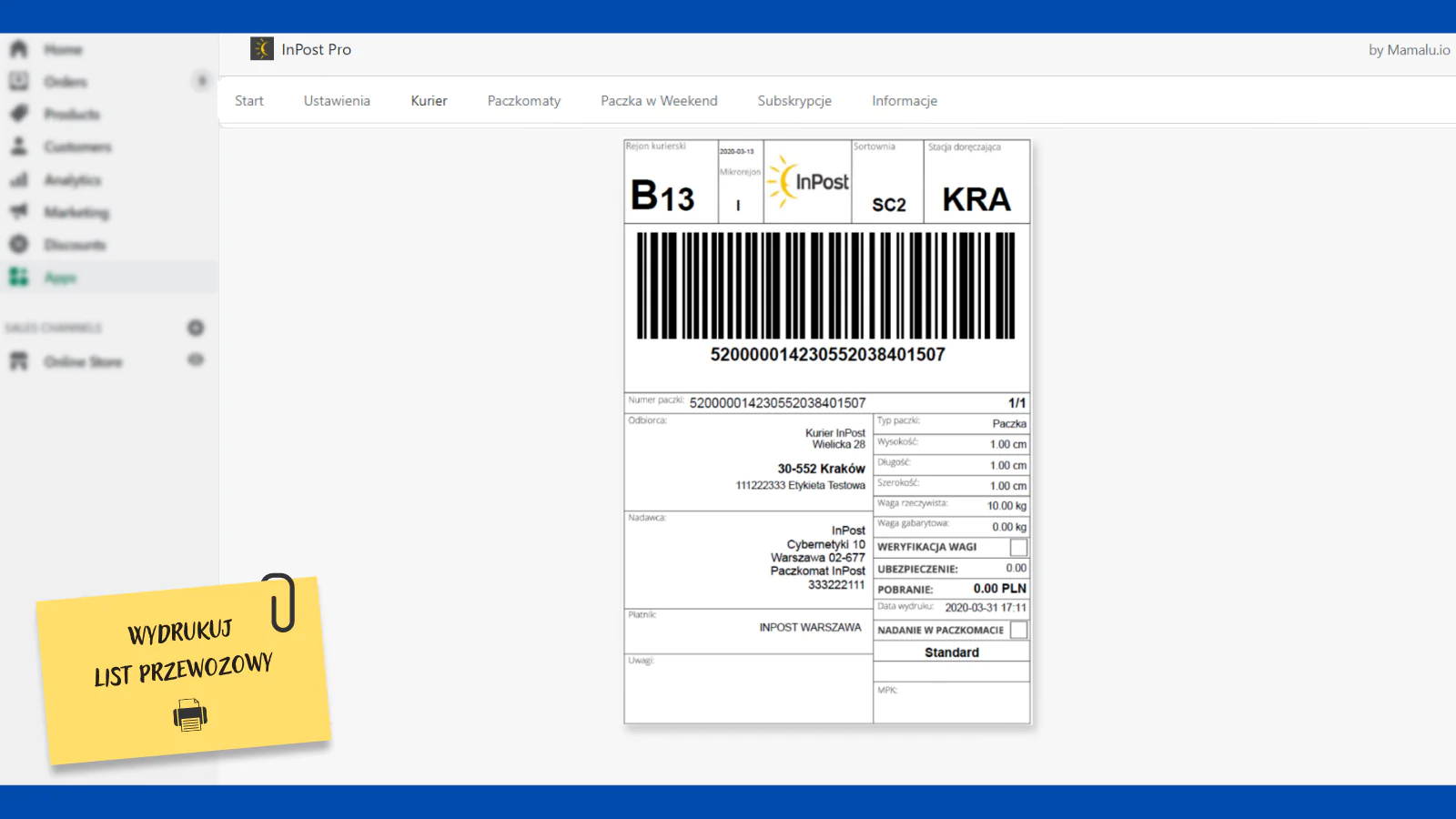Click 'INPOST WARSZAWA' payer text
Viewport: 1456px width, 819px height.
(810, 627)
